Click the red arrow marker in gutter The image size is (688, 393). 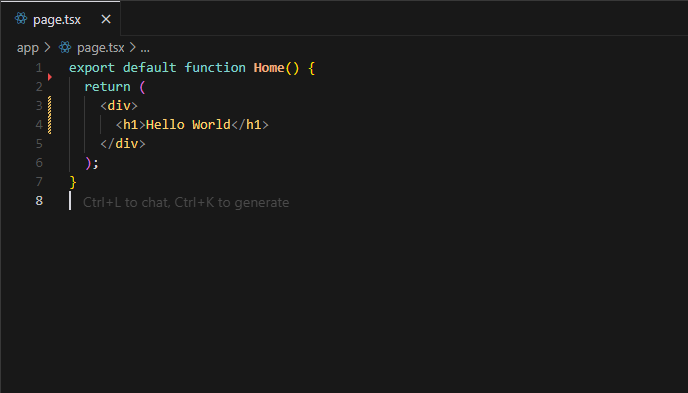(50, 77)
